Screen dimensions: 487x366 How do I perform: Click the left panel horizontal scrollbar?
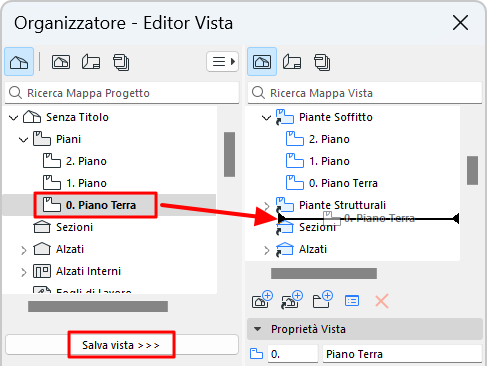pyautogui.click(x=98, y=306)
